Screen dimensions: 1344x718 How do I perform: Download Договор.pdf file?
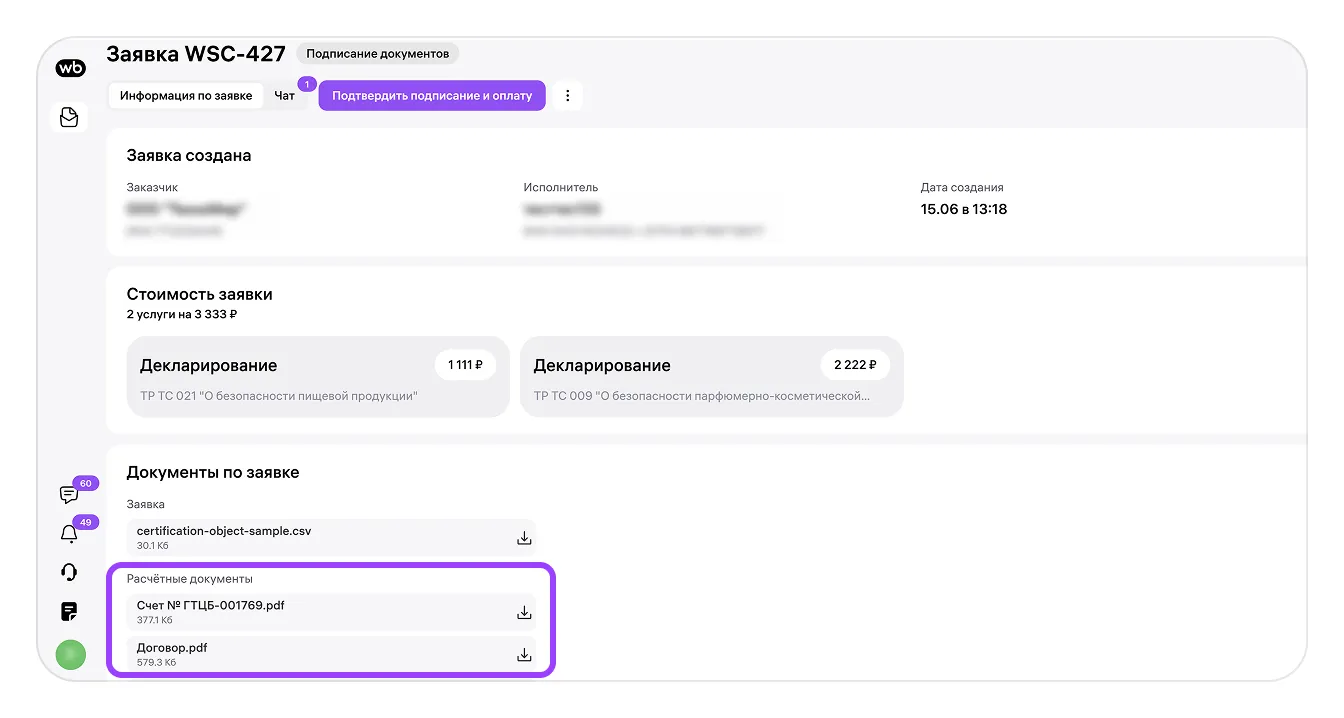tap(524, 655)
